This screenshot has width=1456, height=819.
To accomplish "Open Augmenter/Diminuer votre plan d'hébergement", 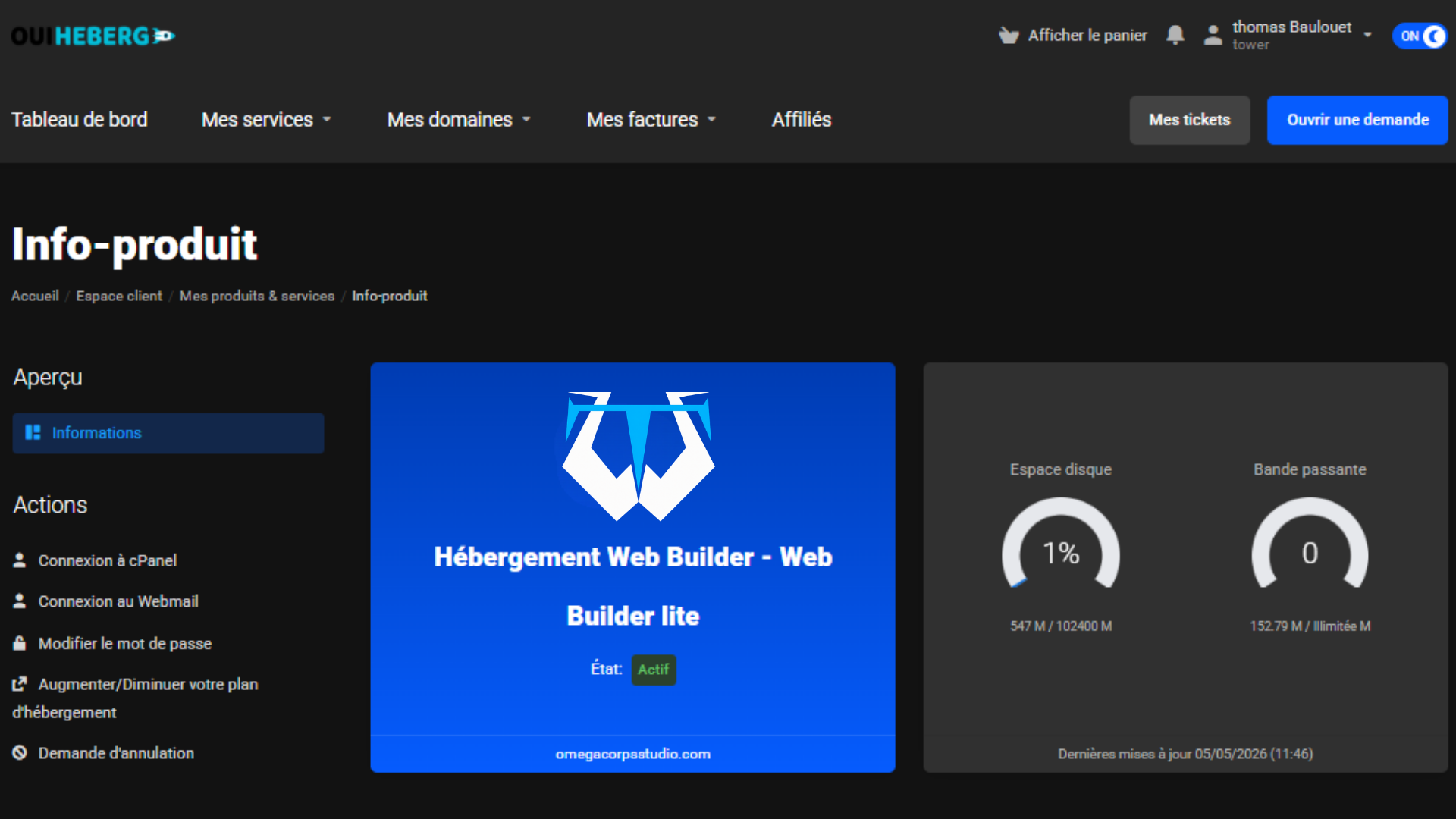I will click(135, 698).
